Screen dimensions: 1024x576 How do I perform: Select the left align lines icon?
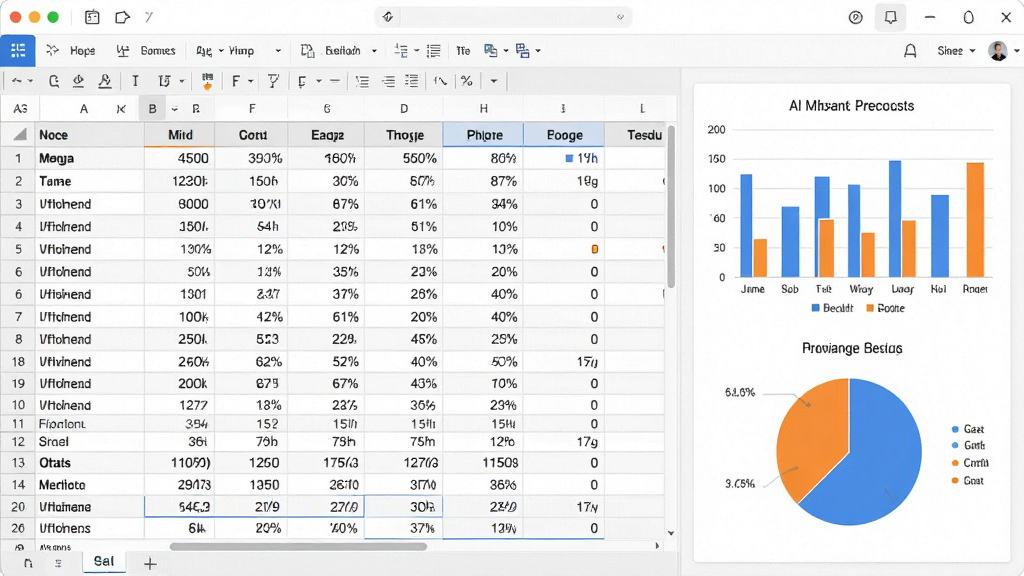tap(362, 81)
